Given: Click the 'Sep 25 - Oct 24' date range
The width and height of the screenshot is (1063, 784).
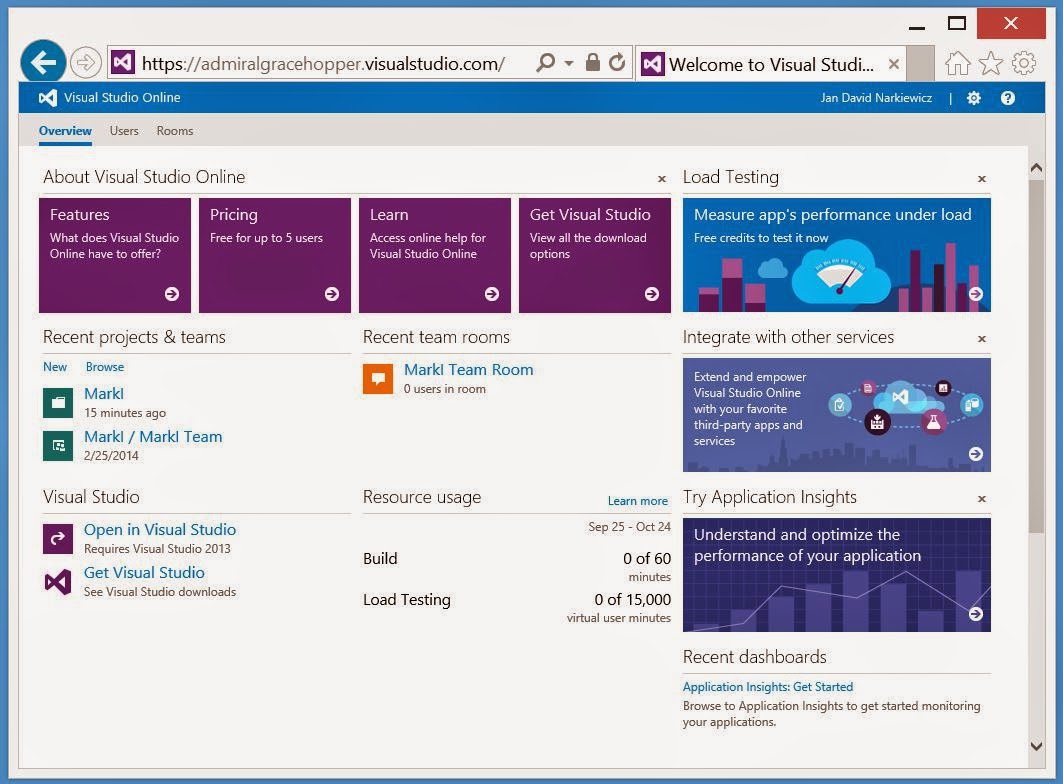Looking at the screenshot, I should [x=629, y=527].
